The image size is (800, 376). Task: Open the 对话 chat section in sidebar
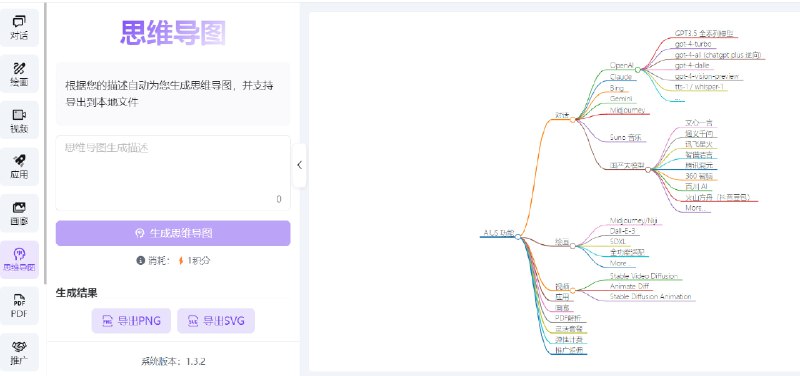(19, 28)
